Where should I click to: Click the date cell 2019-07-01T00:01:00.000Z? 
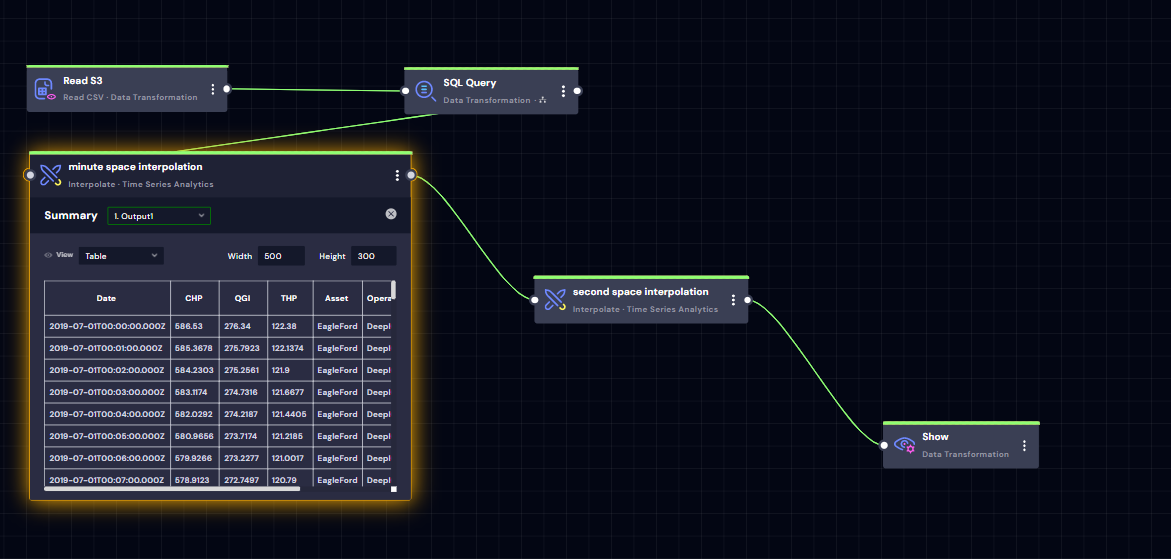[108, 349]
